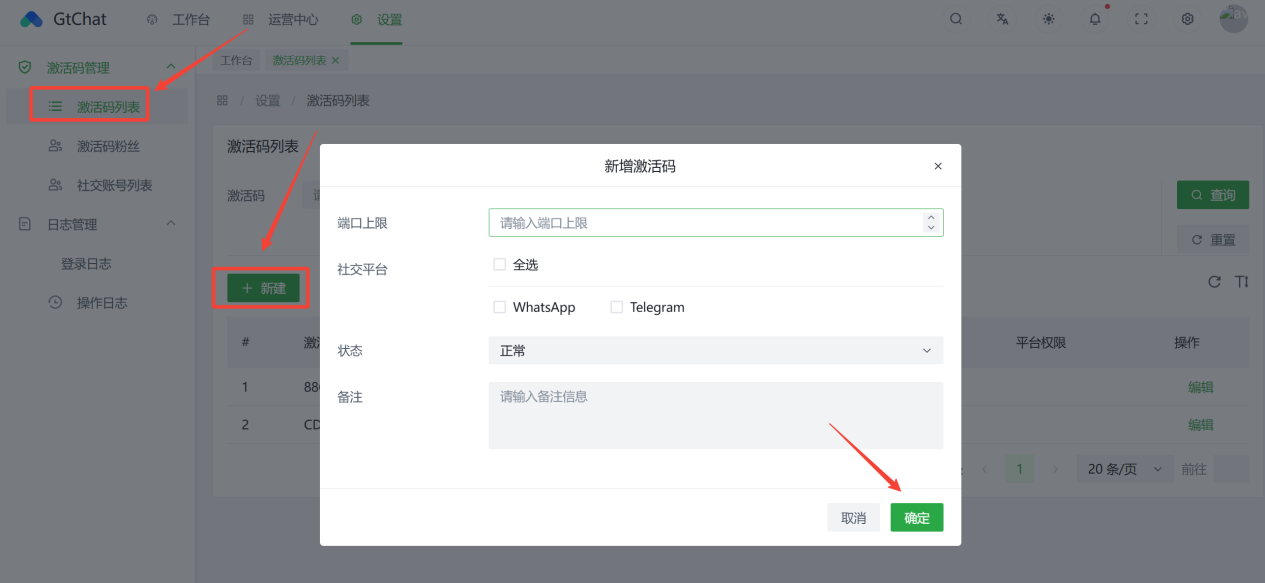The image size is (1265, 583).
Task: Tick the Telegram checkbox
Action: click(616, 307)
